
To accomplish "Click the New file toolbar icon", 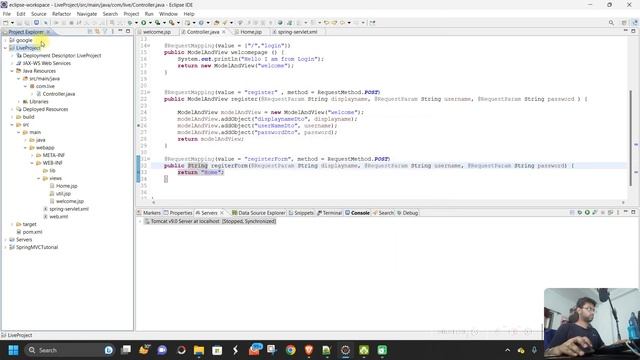I will (x=6, y=23).
